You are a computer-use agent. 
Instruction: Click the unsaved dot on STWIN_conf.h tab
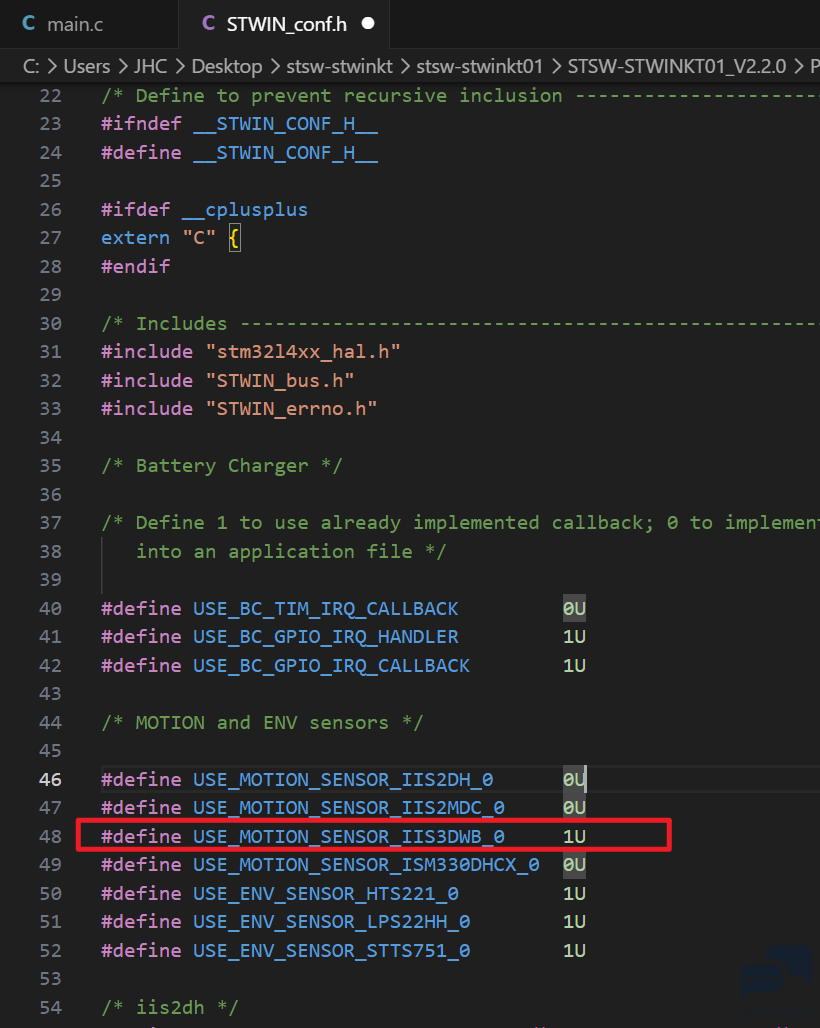tap(367, 23)
